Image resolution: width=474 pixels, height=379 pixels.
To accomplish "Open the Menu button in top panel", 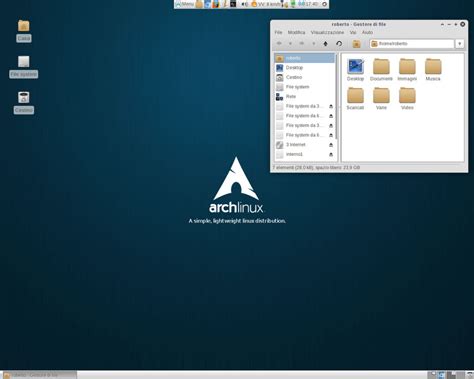I will (185, 4).
